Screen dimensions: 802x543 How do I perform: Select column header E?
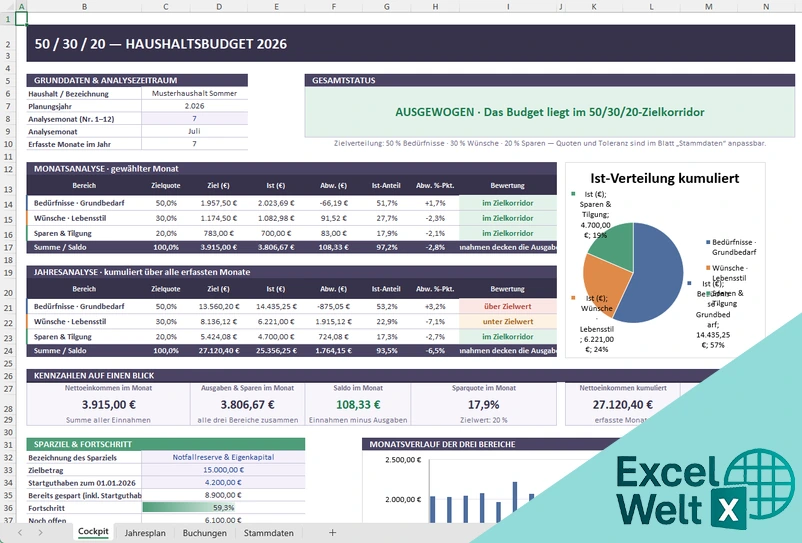(x=276, y=6)
